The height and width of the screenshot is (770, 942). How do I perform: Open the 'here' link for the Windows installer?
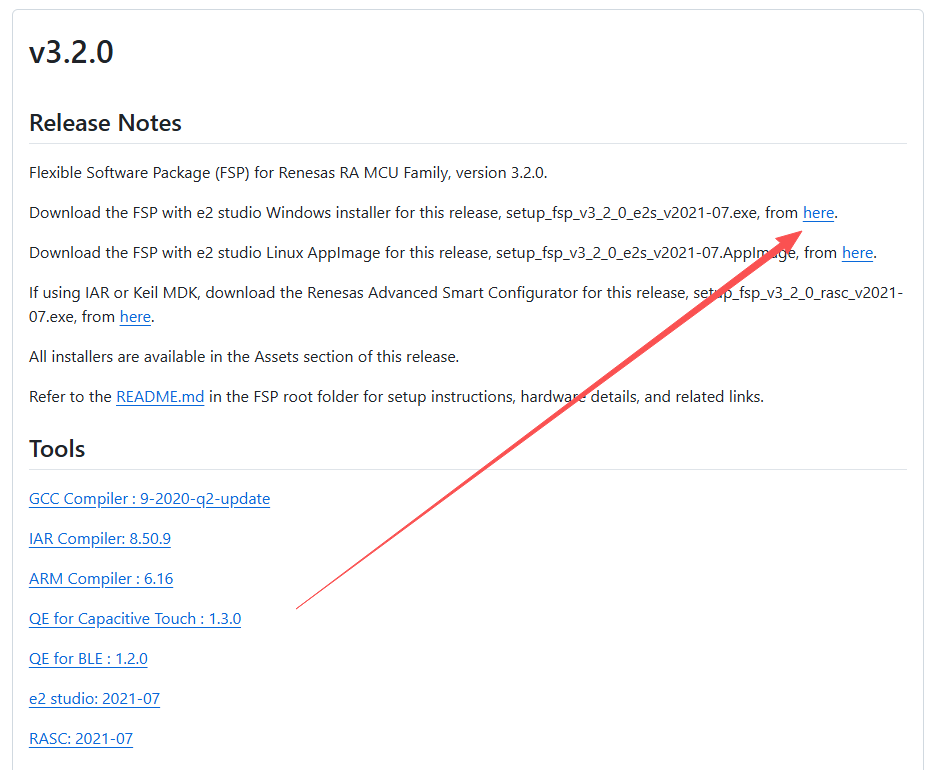[818, 213]
